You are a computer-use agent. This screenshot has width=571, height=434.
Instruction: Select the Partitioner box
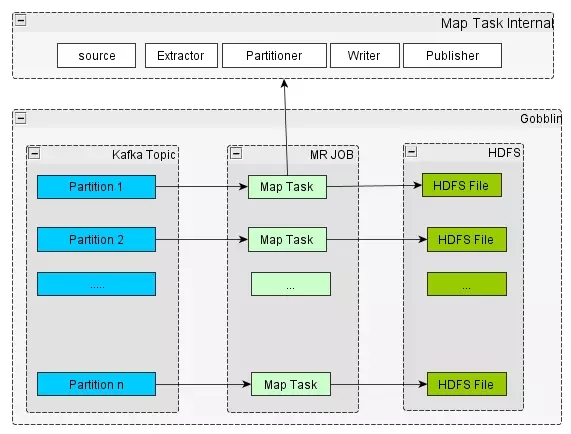[274, 56]
